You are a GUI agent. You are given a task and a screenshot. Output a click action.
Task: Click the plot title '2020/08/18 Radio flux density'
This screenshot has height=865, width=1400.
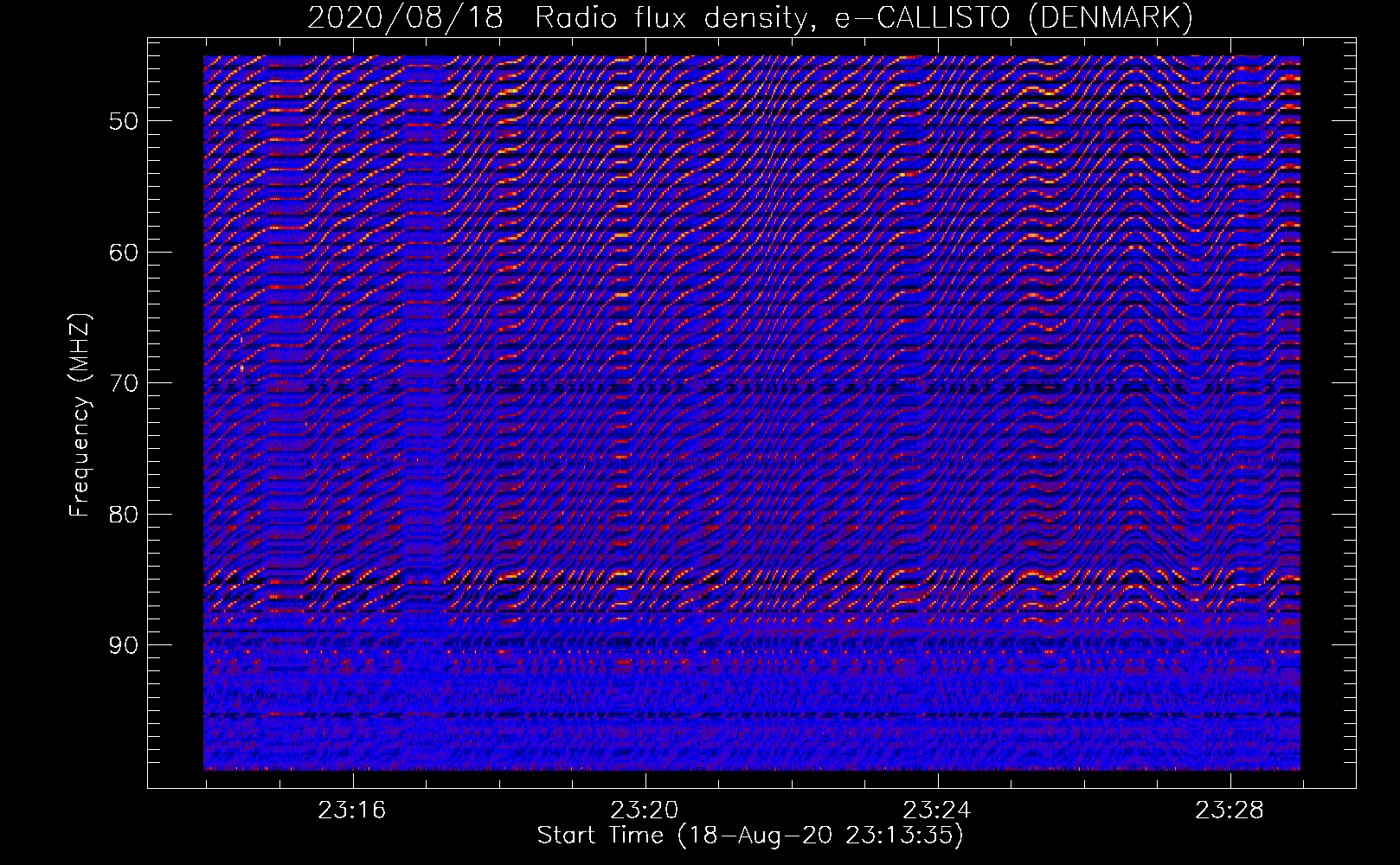point(562,18)
